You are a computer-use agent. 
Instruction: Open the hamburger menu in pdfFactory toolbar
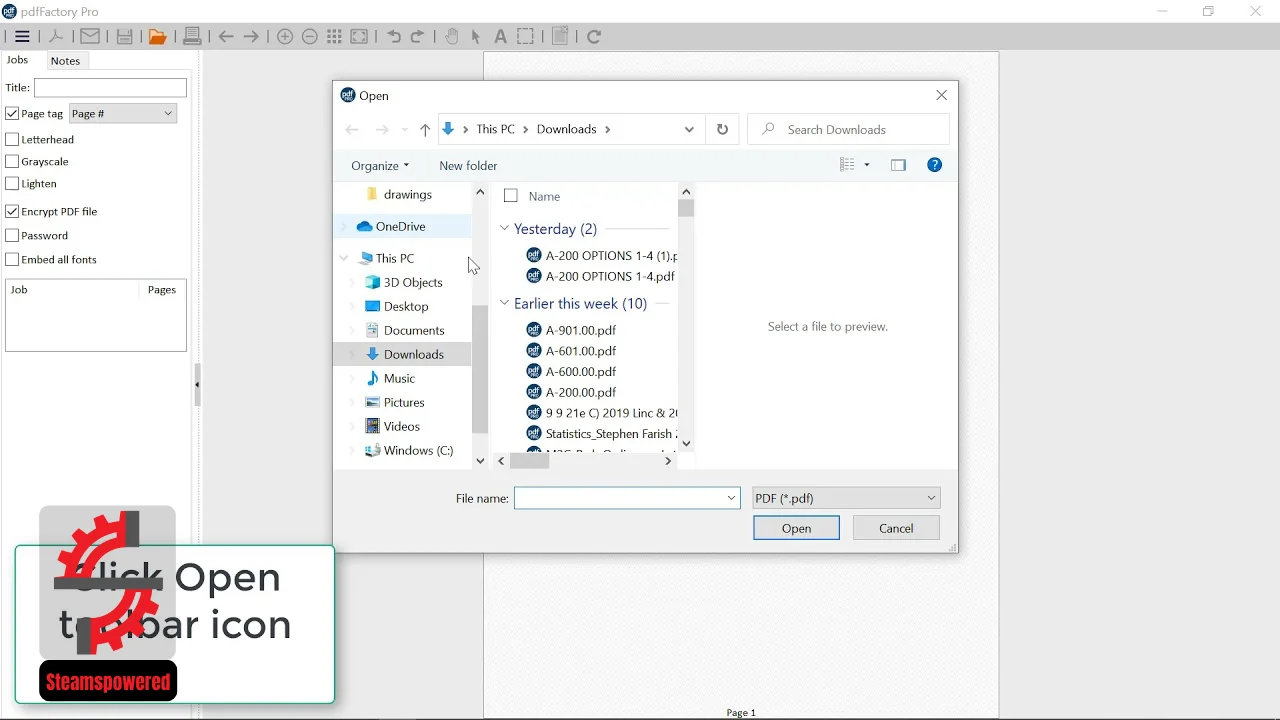pyautogui.click(x=22, y=37)
